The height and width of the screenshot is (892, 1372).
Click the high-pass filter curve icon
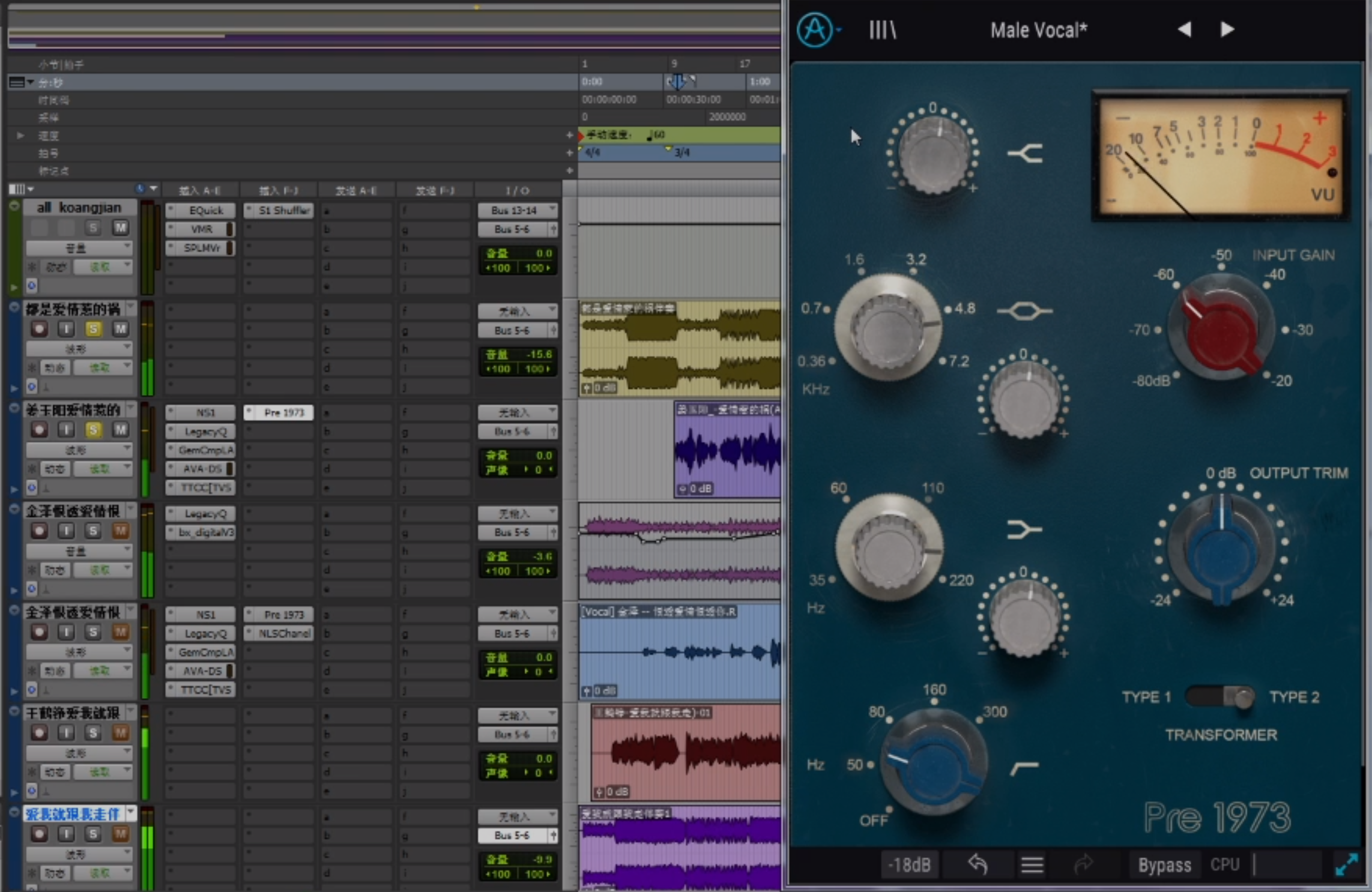click(1024, 767)
